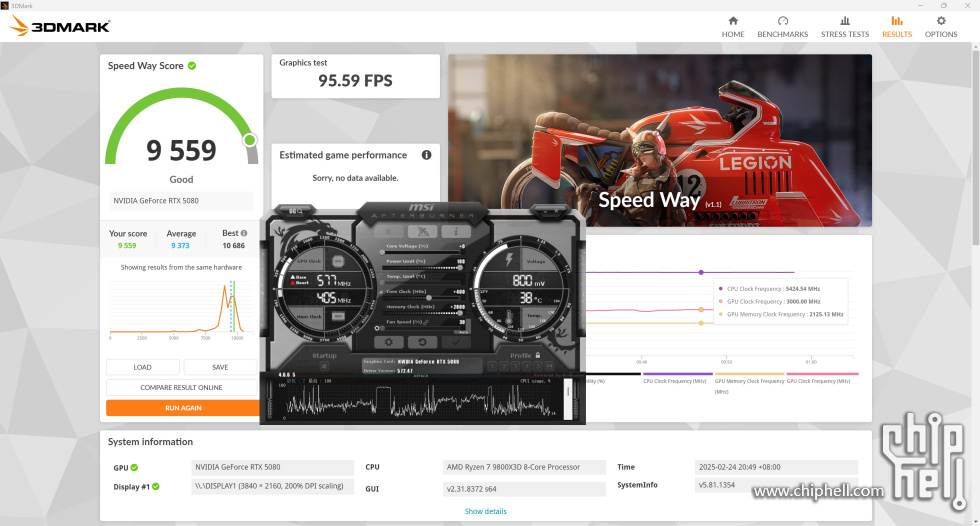Image resolution: width=980 pixels, height=526 pixels.
Task: Click the GPU chip icon on clock gauge
Action: click(338, 261)
